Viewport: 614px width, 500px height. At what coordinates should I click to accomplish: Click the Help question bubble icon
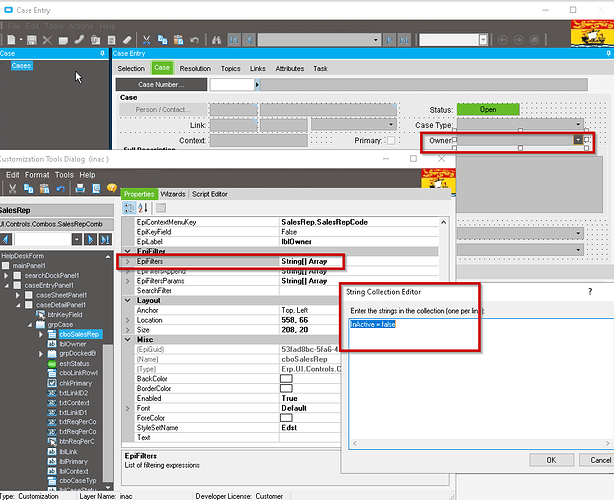[112, 188]
